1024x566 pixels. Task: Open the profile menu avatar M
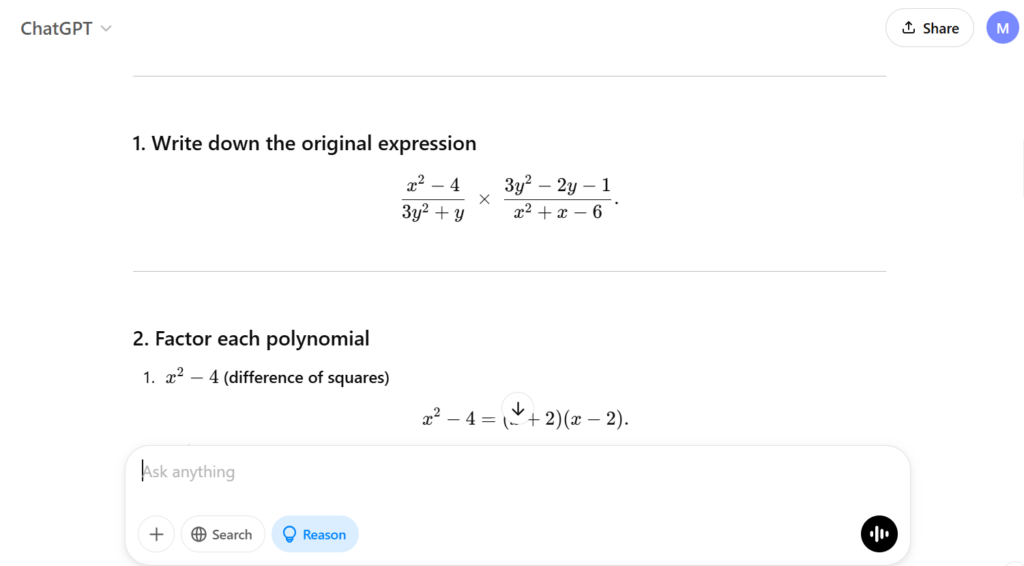pyautogui.click(x=1002, y=28)
